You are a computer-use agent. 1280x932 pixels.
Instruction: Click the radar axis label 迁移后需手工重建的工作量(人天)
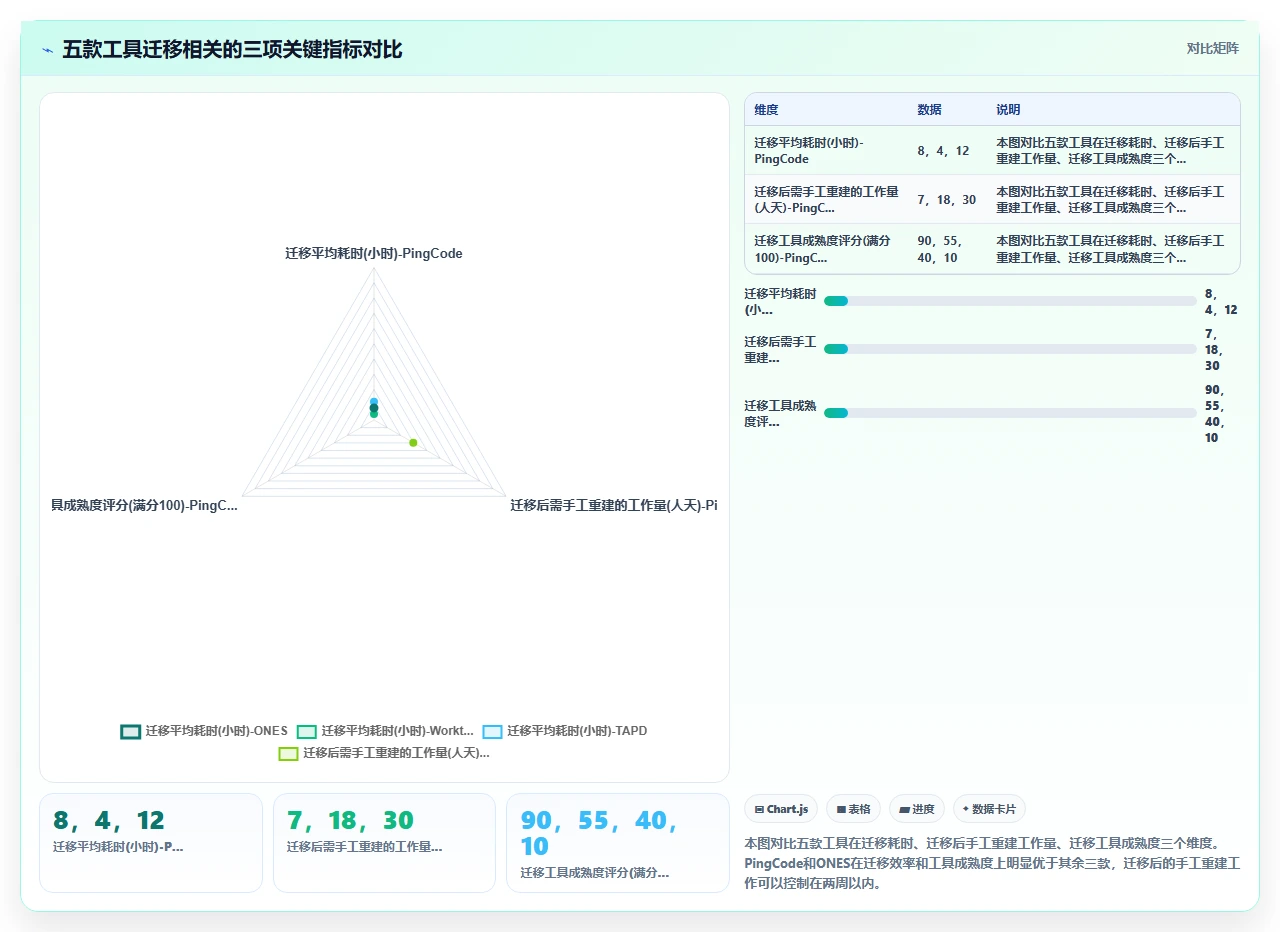pyautogui.click(x=614, y=506)
